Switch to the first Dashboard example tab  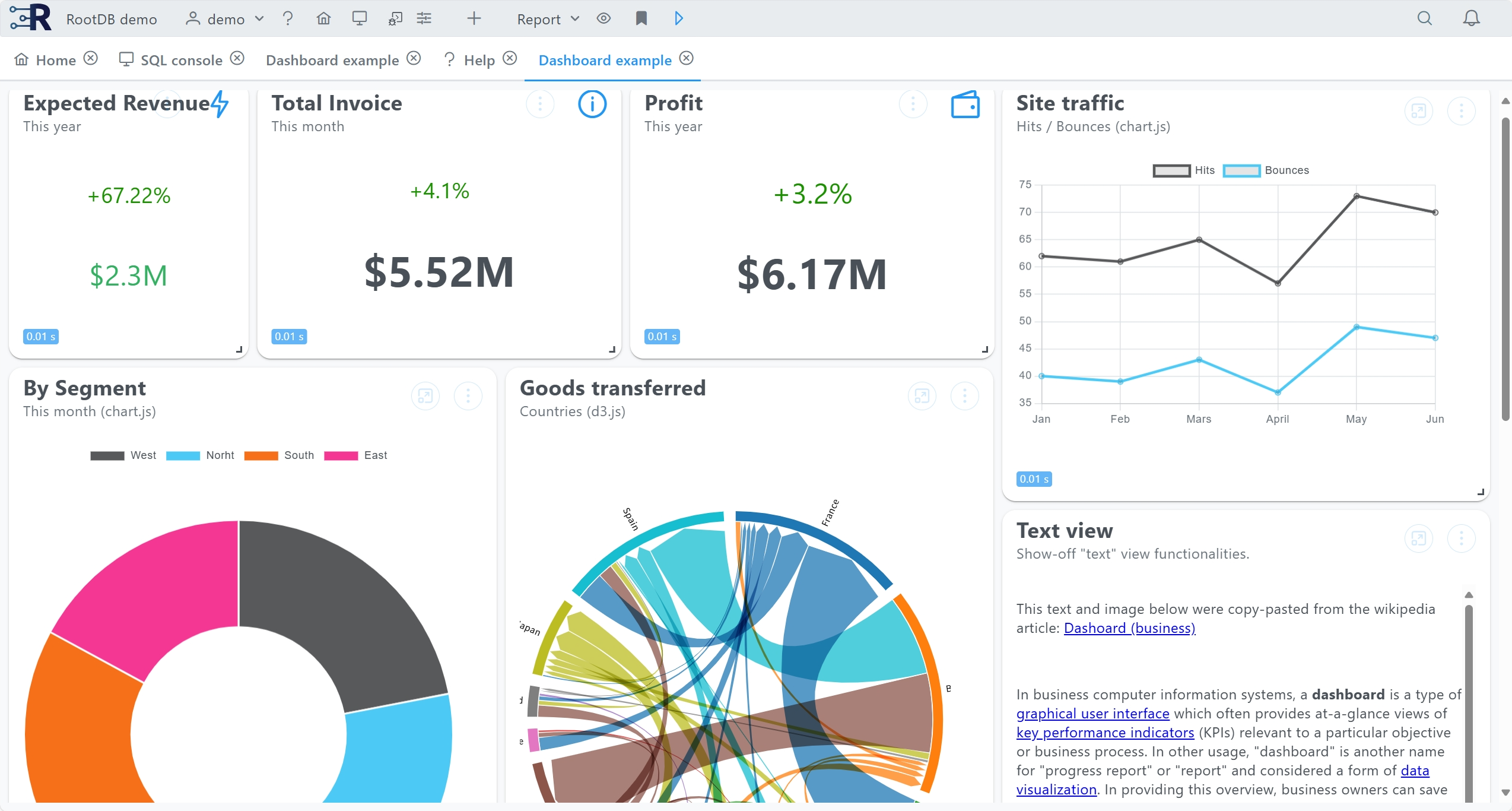click(332, 60)
